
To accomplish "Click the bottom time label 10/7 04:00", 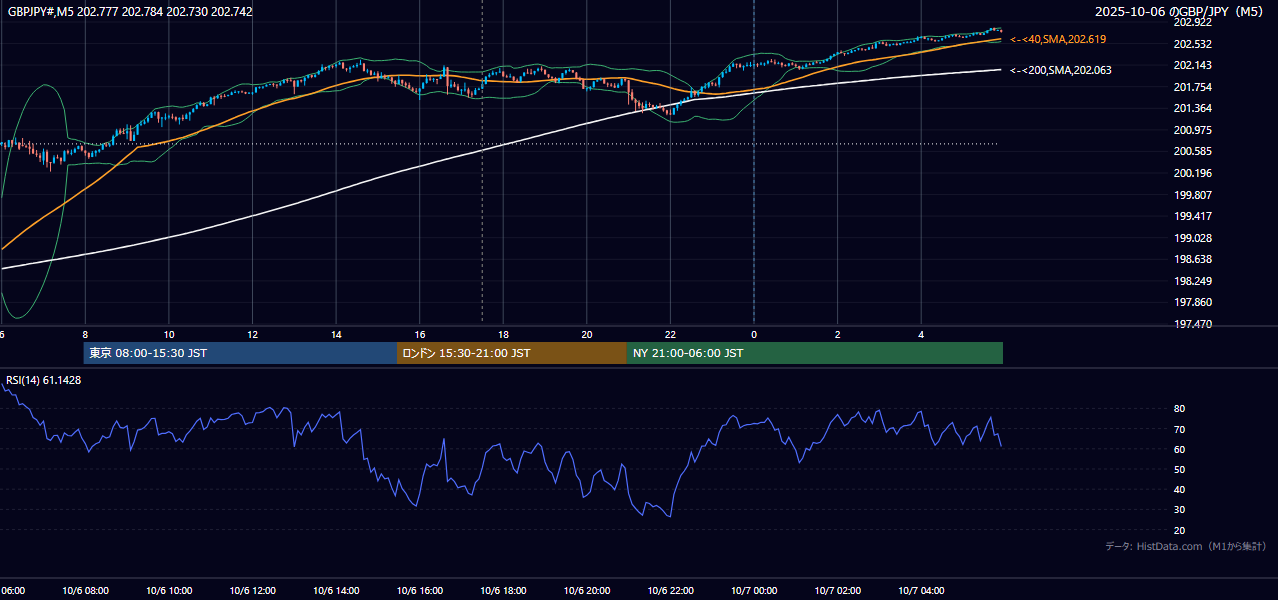I will pyautogui.click(x=921, y=591).
